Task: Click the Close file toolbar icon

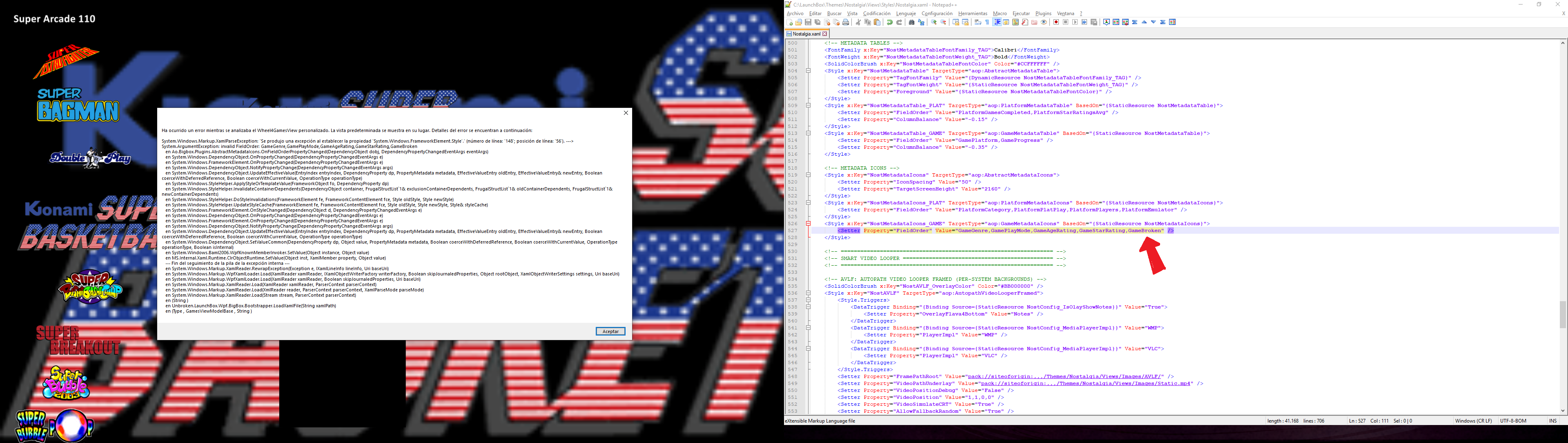Action: pos(827,22)
